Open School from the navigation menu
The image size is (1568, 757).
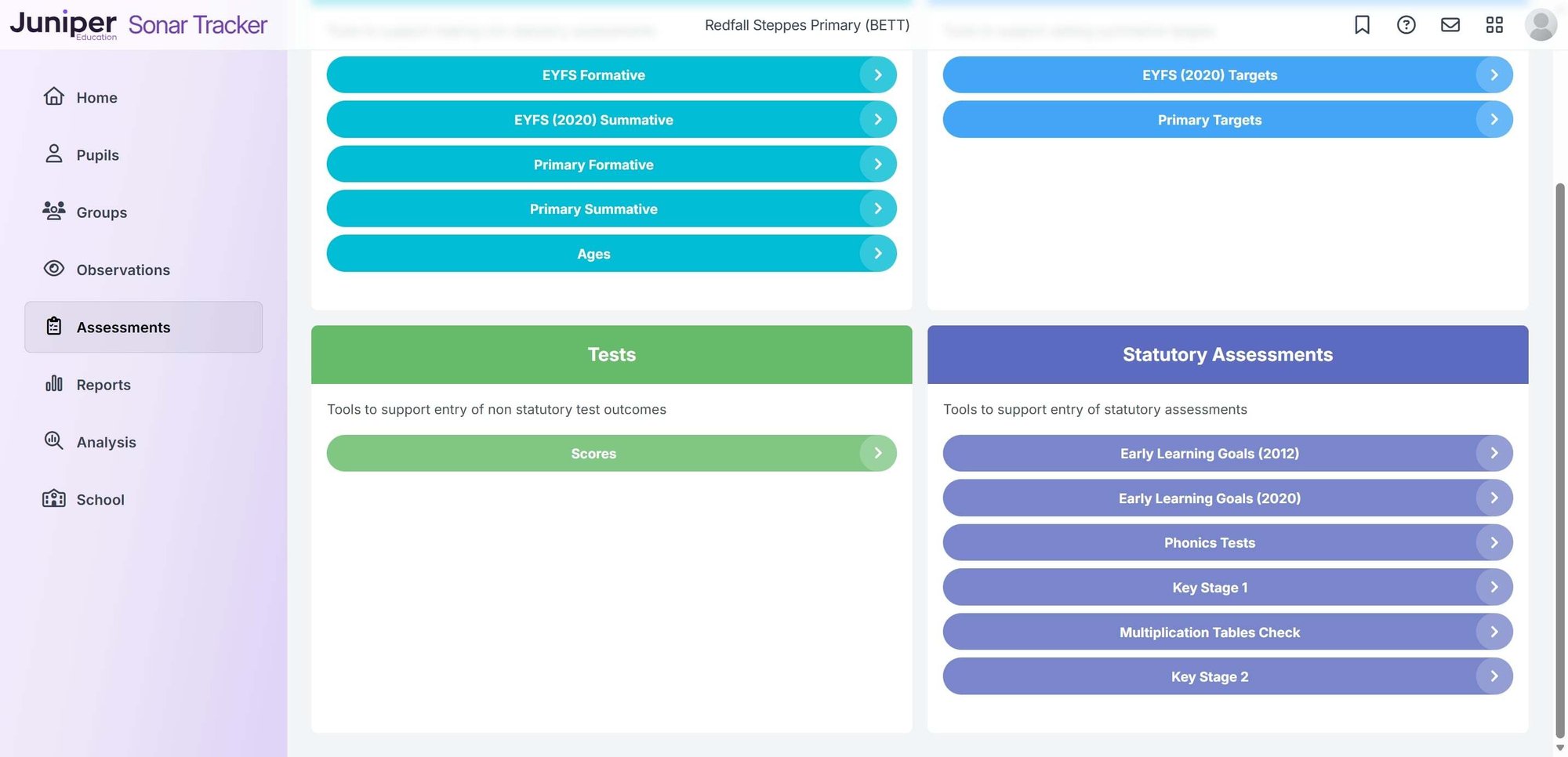click(x=100, y=499)
